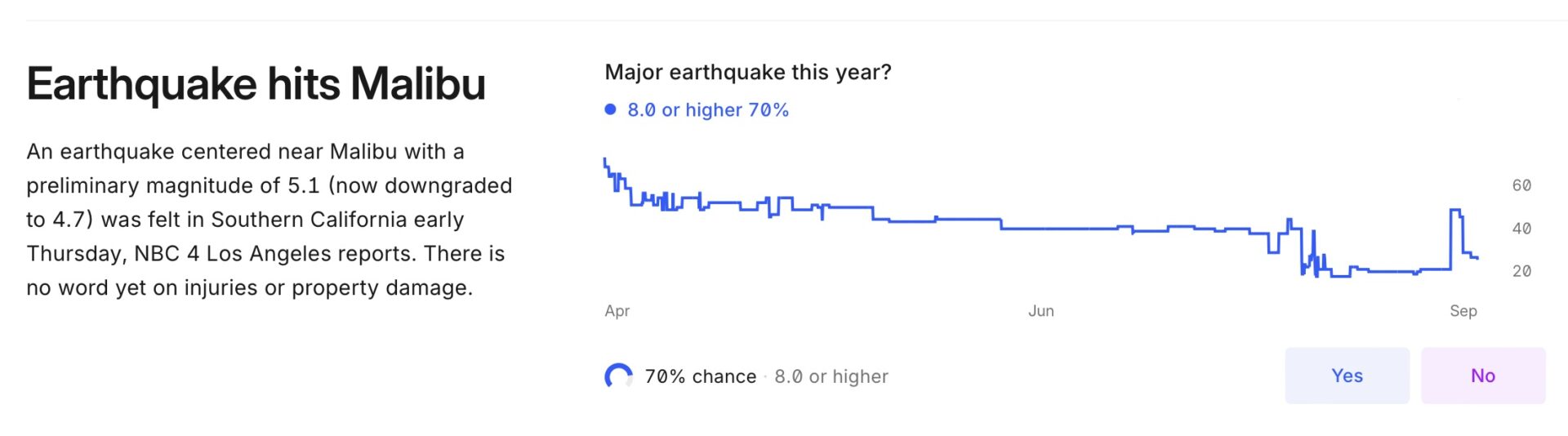Click the Yes button
This screenshot has height=436, width=1568.
point(1347,376)
